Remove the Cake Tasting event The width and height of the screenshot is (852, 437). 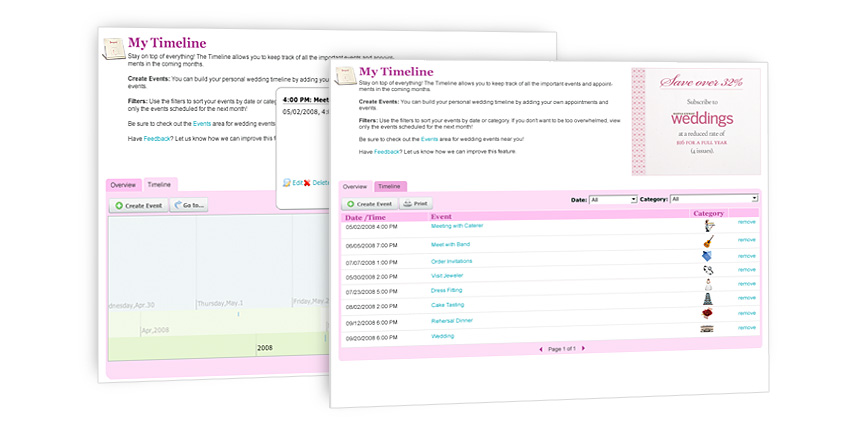point(747,298)
